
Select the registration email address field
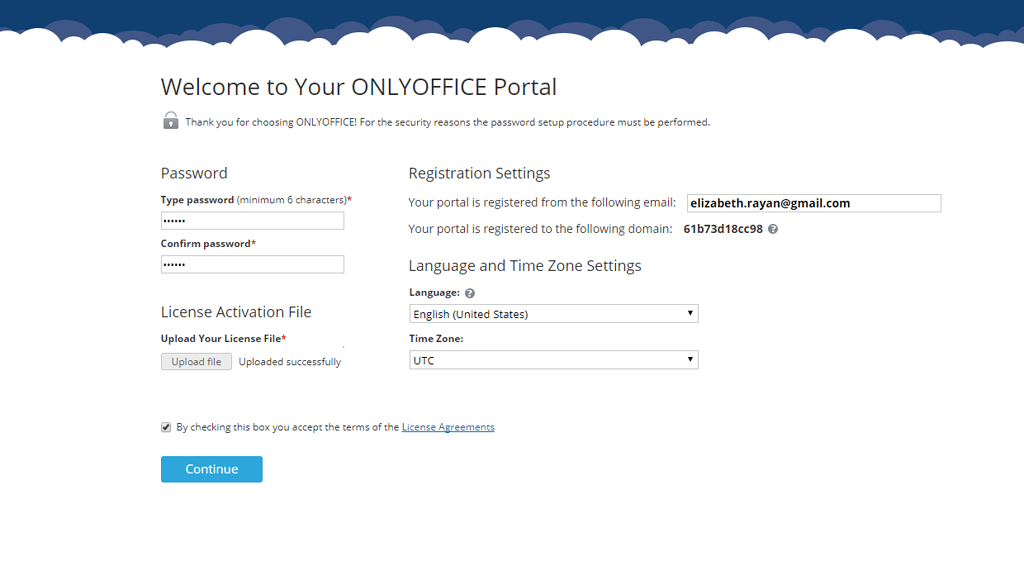813,202
